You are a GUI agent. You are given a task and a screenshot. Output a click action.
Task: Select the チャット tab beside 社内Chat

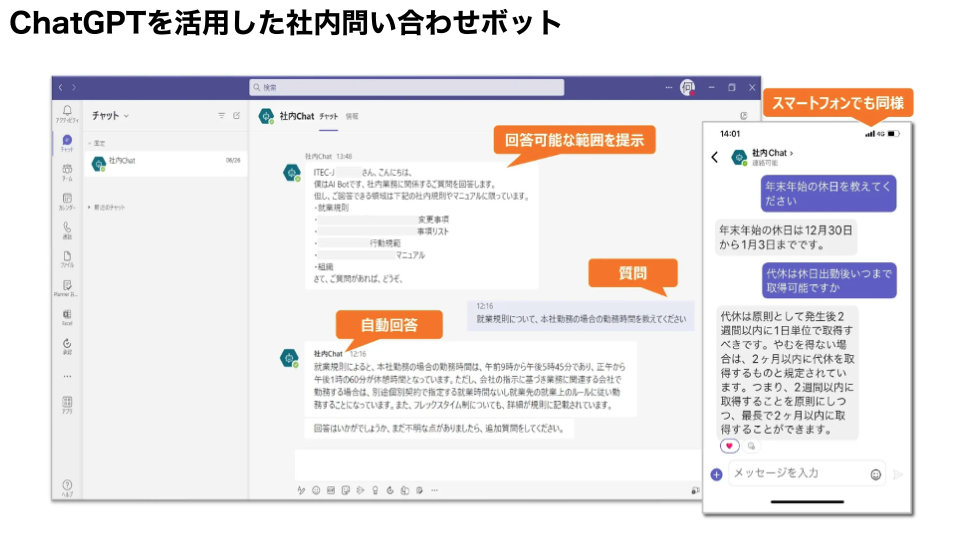point(328,117)
